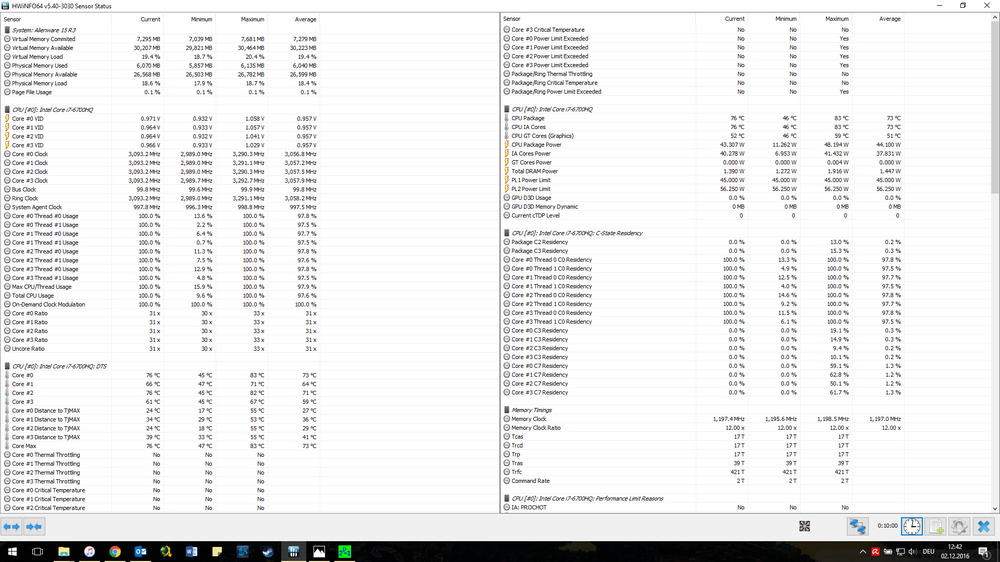Image resolution: width=1000 pixels, height=562 pixels.
Task: Click the shrink-to-tray icon in bottom bar
Action: [x=805, y=526]
